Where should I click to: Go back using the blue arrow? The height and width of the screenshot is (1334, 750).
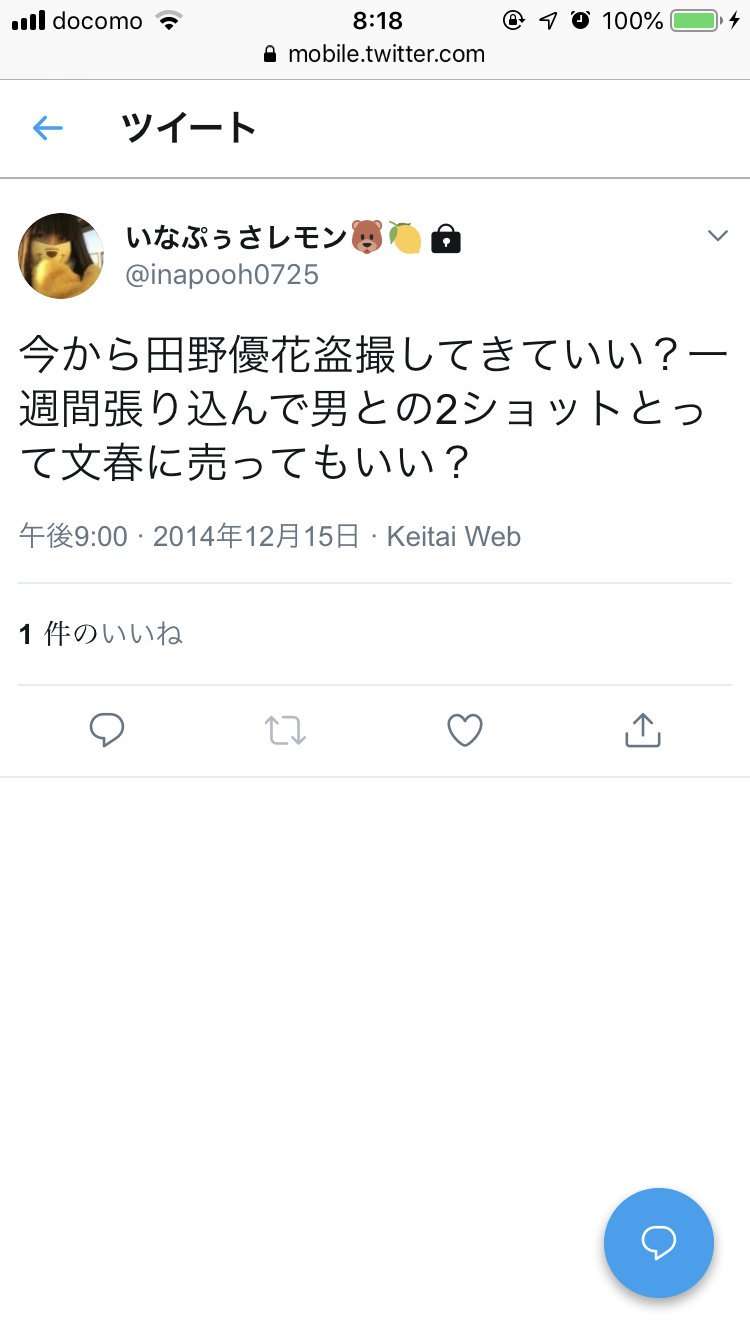(x=47, y=128)
